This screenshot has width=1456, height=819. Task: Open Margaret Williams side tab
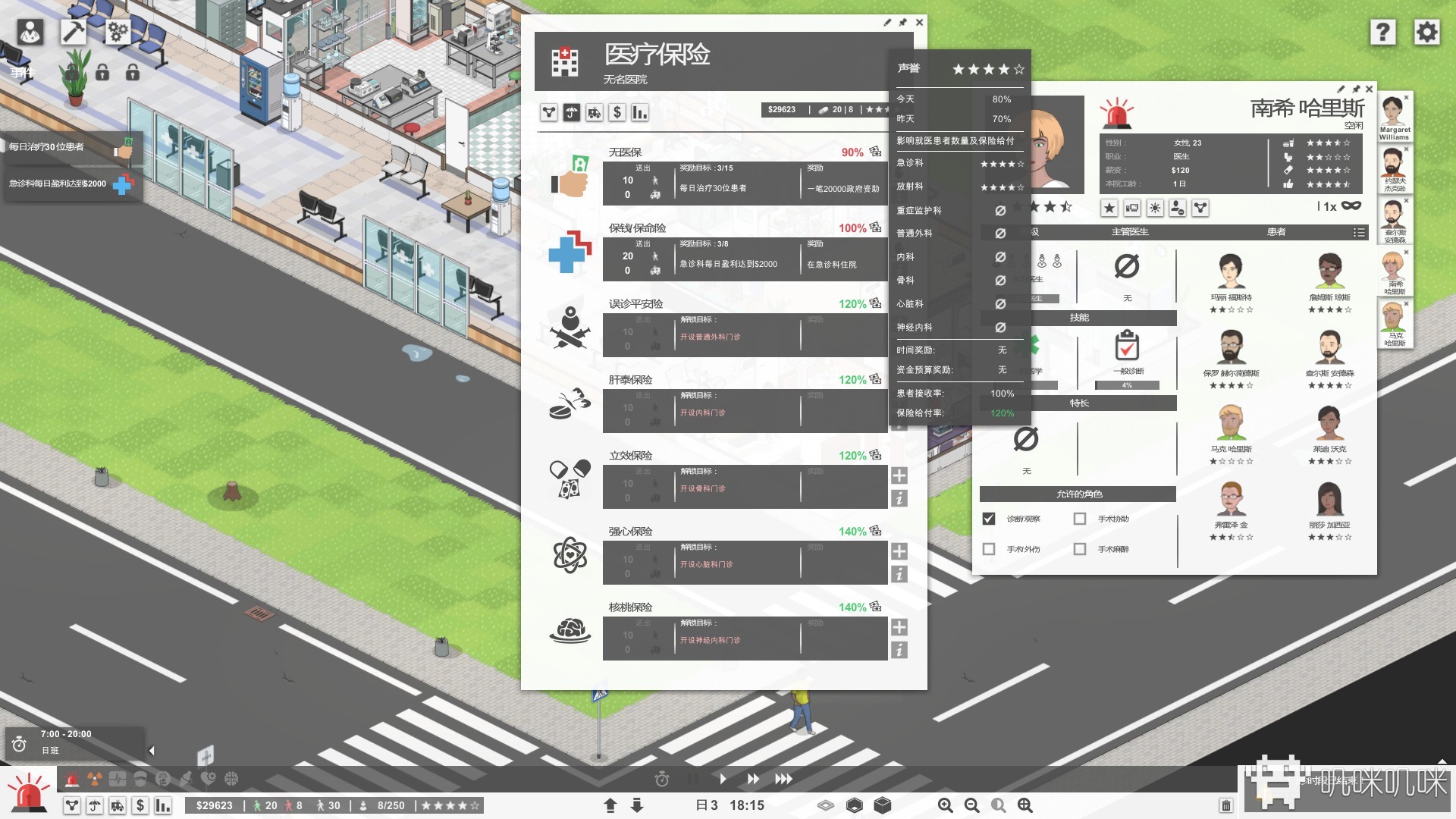tap(1394, 118)
